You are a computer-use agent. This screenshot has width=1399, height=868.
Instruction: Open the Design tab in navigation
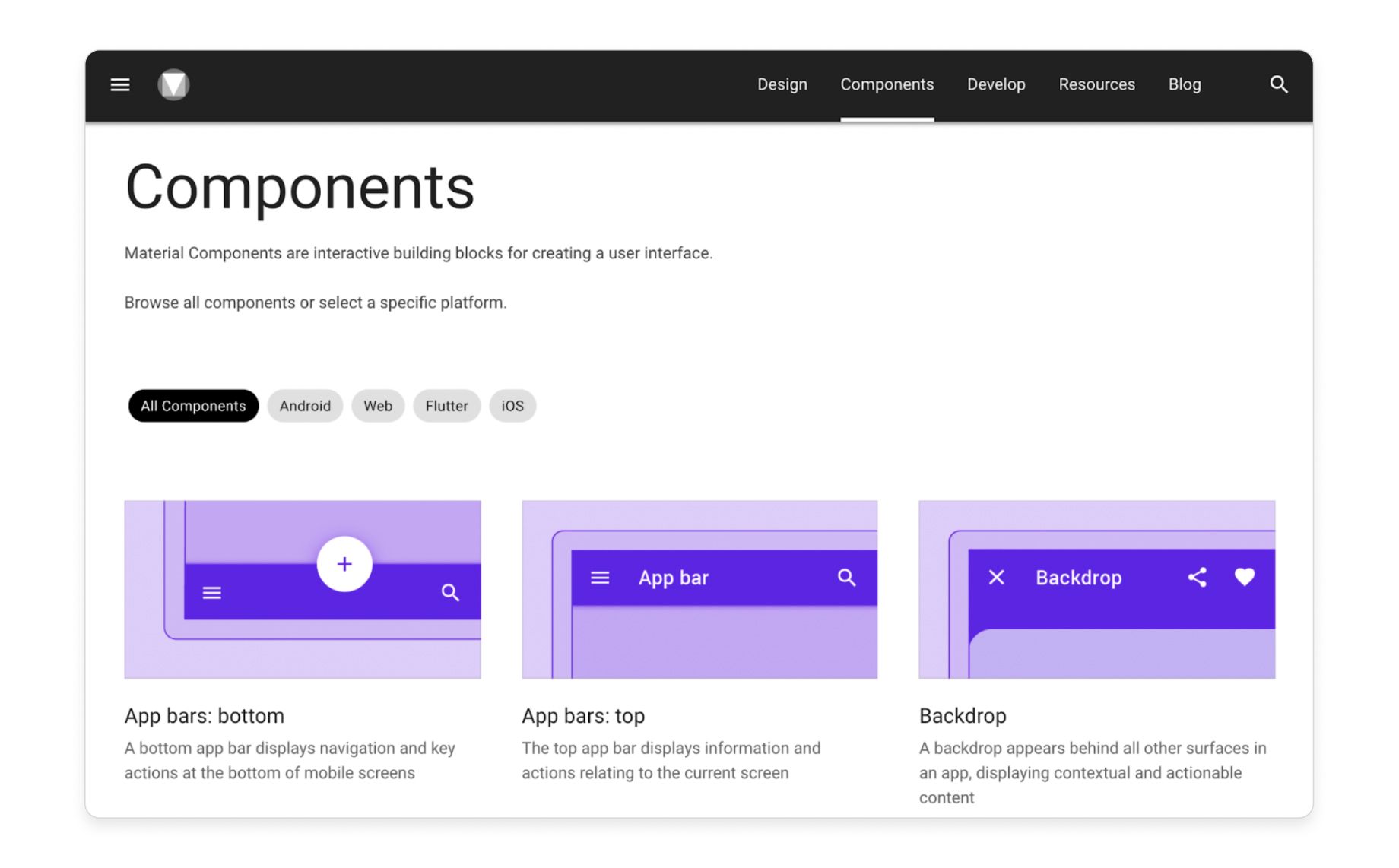782,84
